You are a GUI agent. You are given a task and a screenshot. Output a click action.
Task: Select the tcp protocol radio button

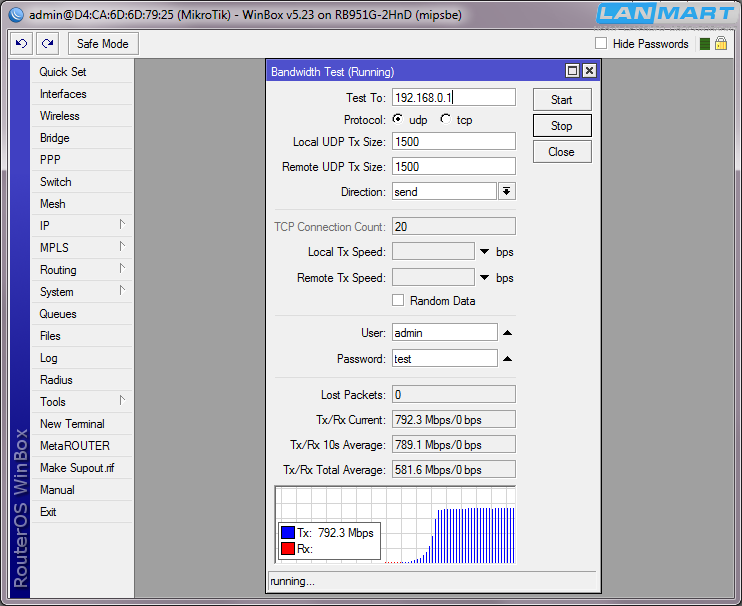(x=445, y=119)
